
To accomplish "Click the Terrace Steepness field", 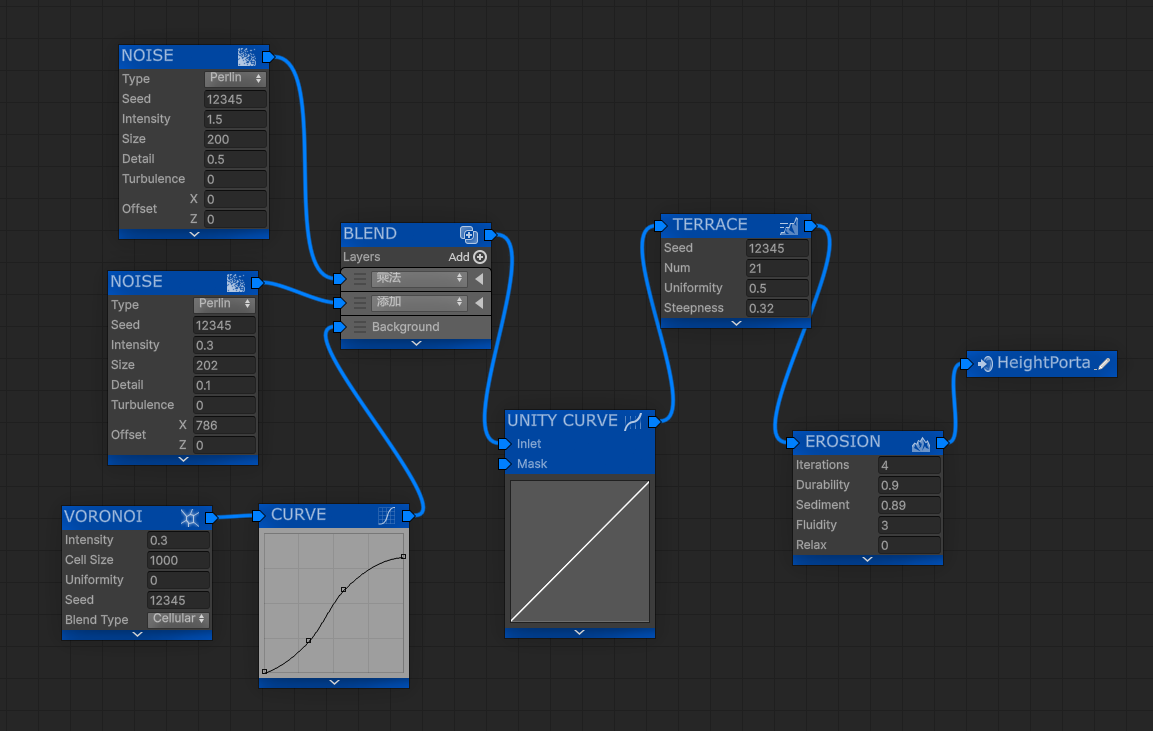I will point(777,308).
